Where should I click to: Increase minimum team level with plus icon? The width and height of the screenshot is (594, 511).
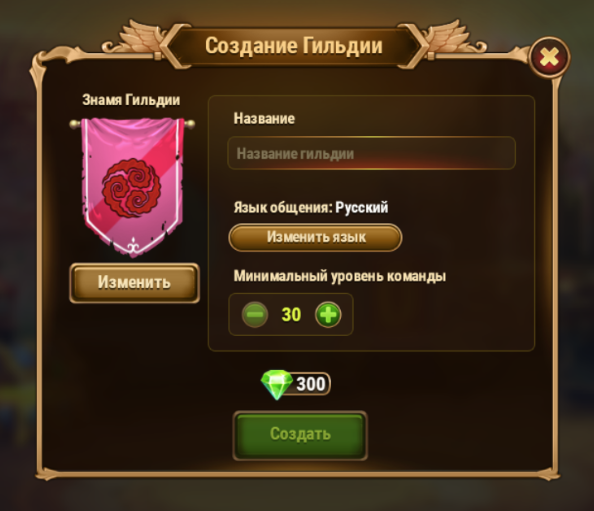click(328, 314)
